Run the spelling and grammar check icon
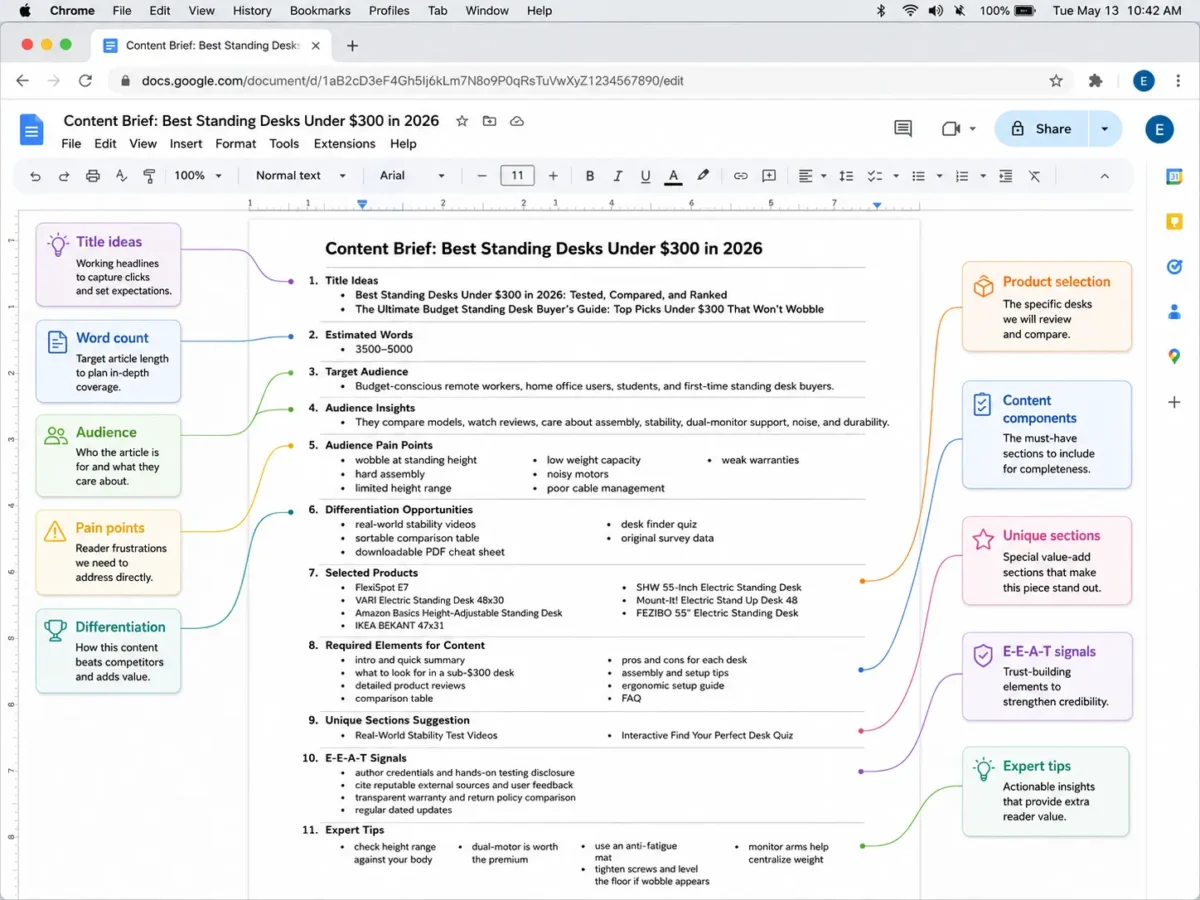This screenshot has width=1200, height=900. tap(121, 176)
